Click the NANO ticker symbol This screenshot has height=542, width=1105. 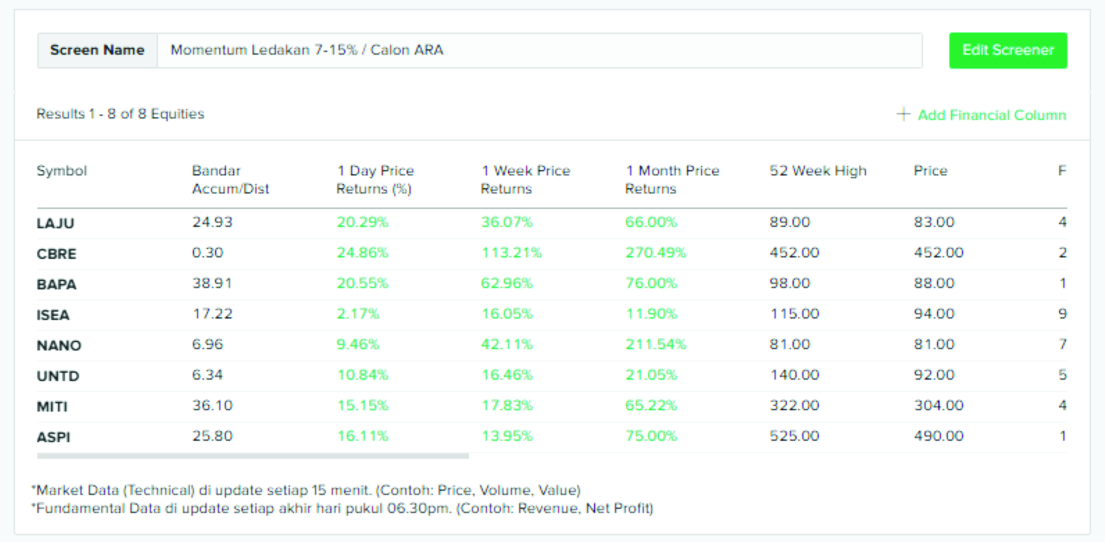click(59, 346)
